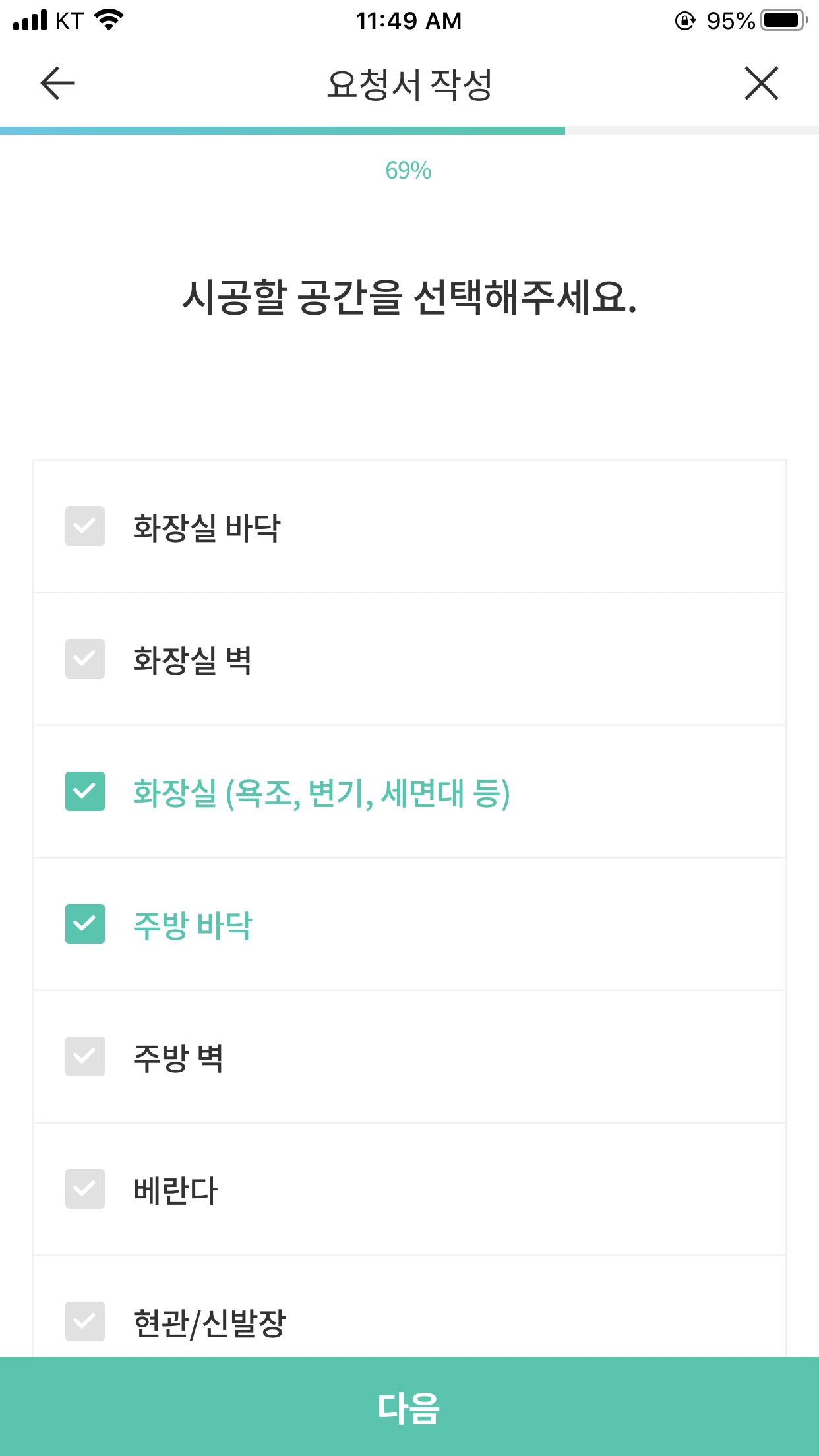Choose the 현관/신발장 list row
Screen dimensions: 819x1456
pyautogui.click(x=409, y=1307)
